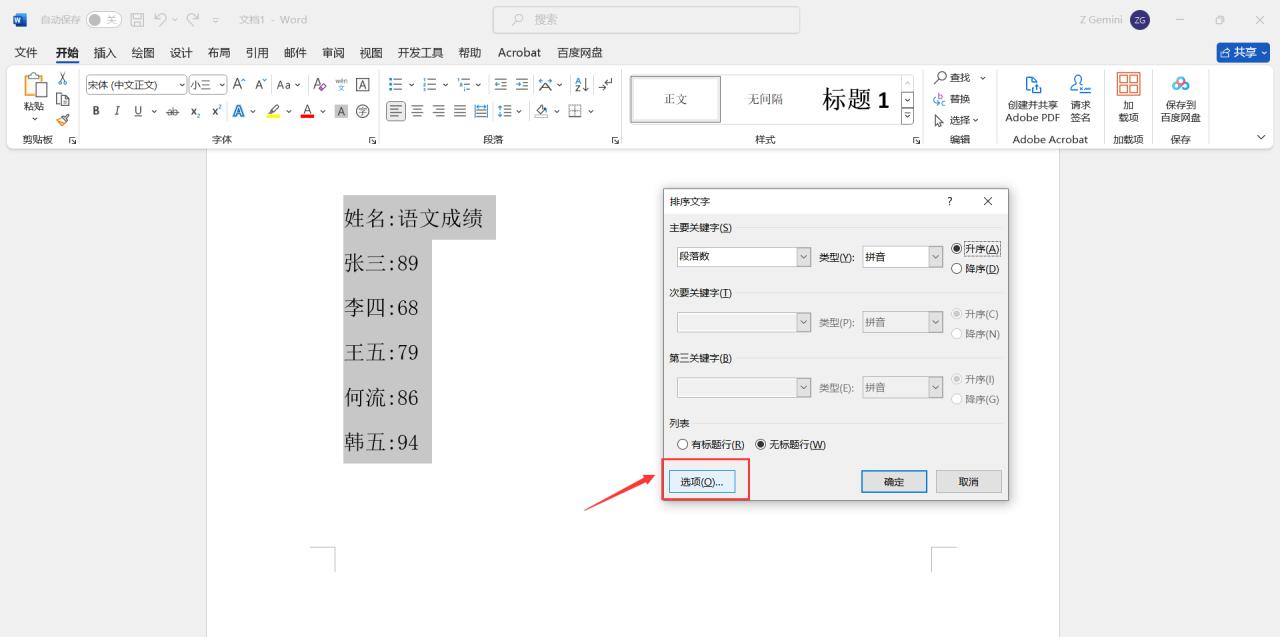Viewport: 1280px width, 637px height.
Task: Align text right
Action: (x=439, y=111)
